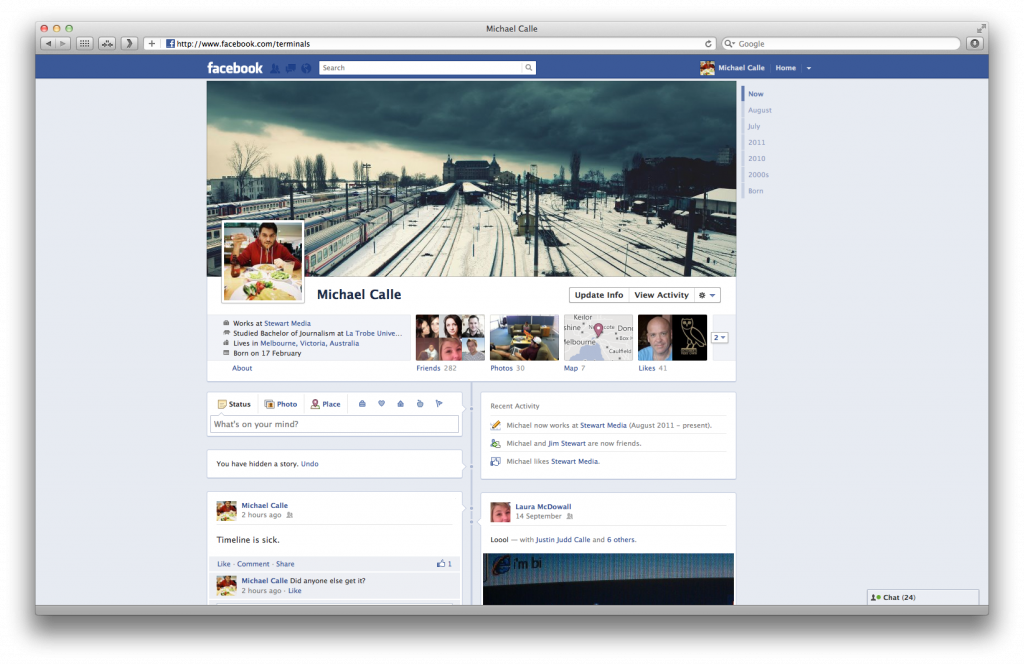The height and width of the screenshot is (664, 1024).
Task: Click the View Activity button
Action: coord(661,295)
